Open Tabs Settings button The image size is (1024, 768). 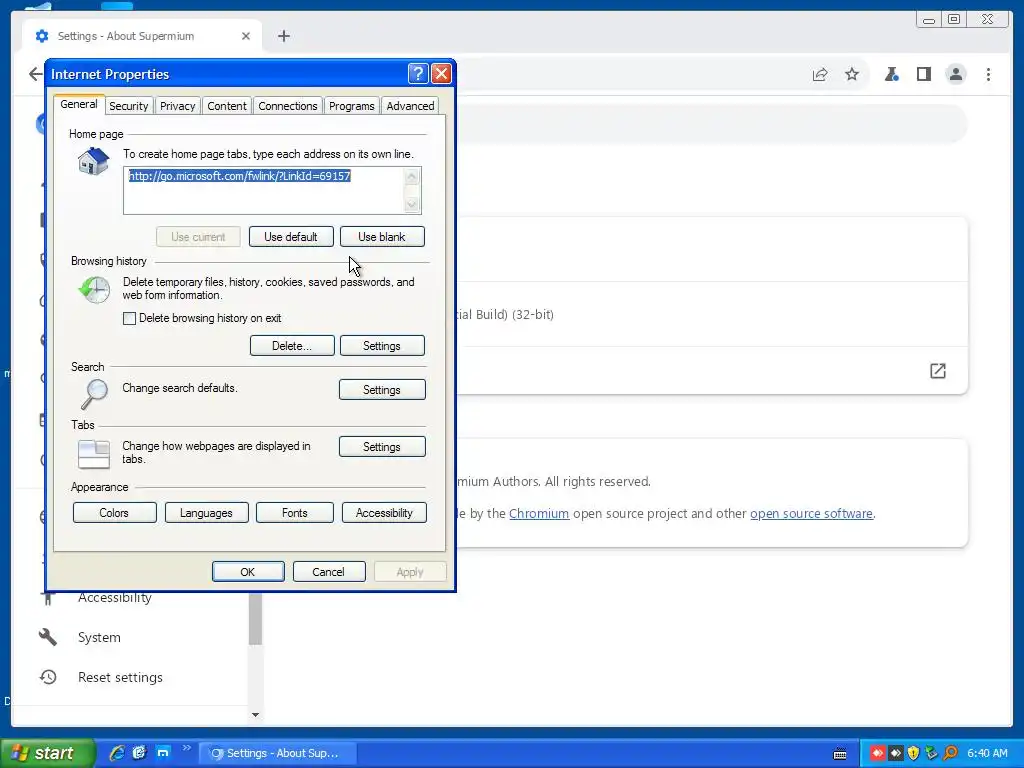pyautogui.click(x=382, y=447)
